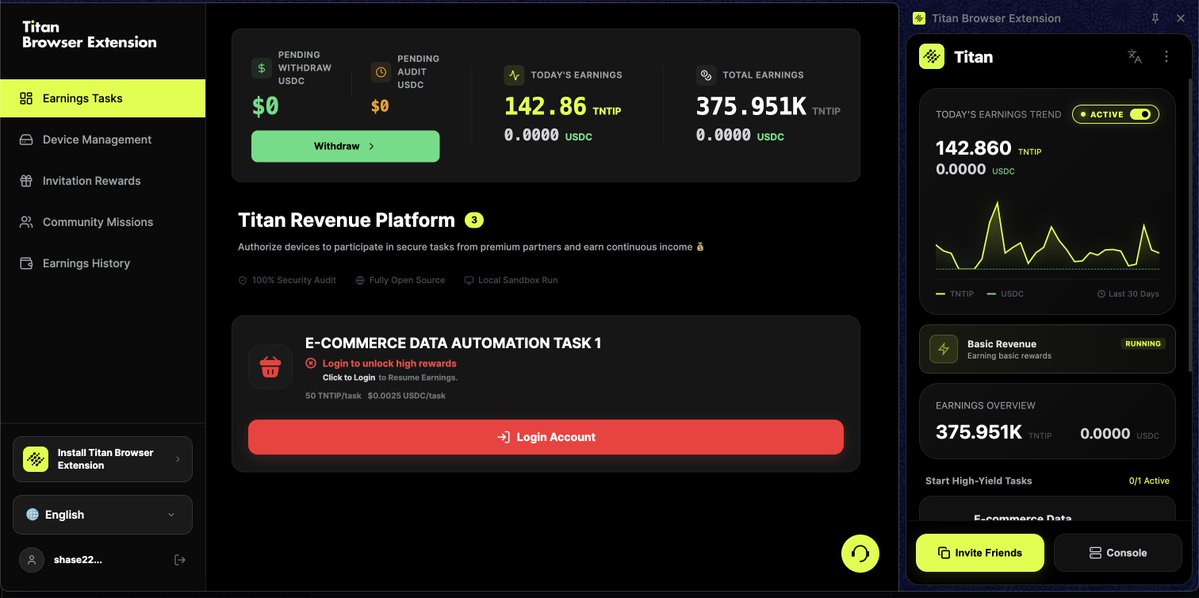The width and height of the screenshot is (1199, 598).
Task: Click the red Login Account button
Action: pyautogui.click(x=546, y=437)
